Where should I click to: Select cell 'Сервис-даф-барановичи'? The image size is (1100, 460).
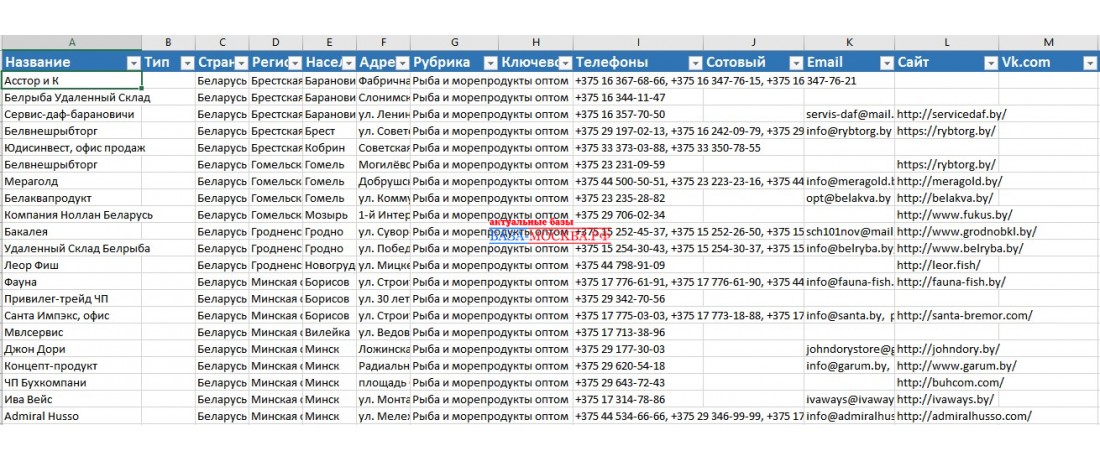coord(72,114)
